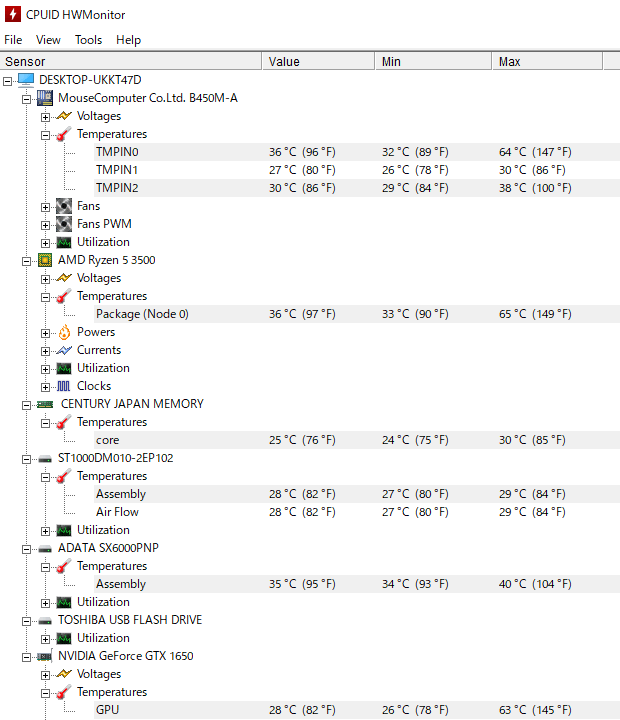Click the TOSHIBA USB FLASH DRIVE icon
Image resolution: width=620 pixels, height=720 pixels.
(x=45, y=620)
